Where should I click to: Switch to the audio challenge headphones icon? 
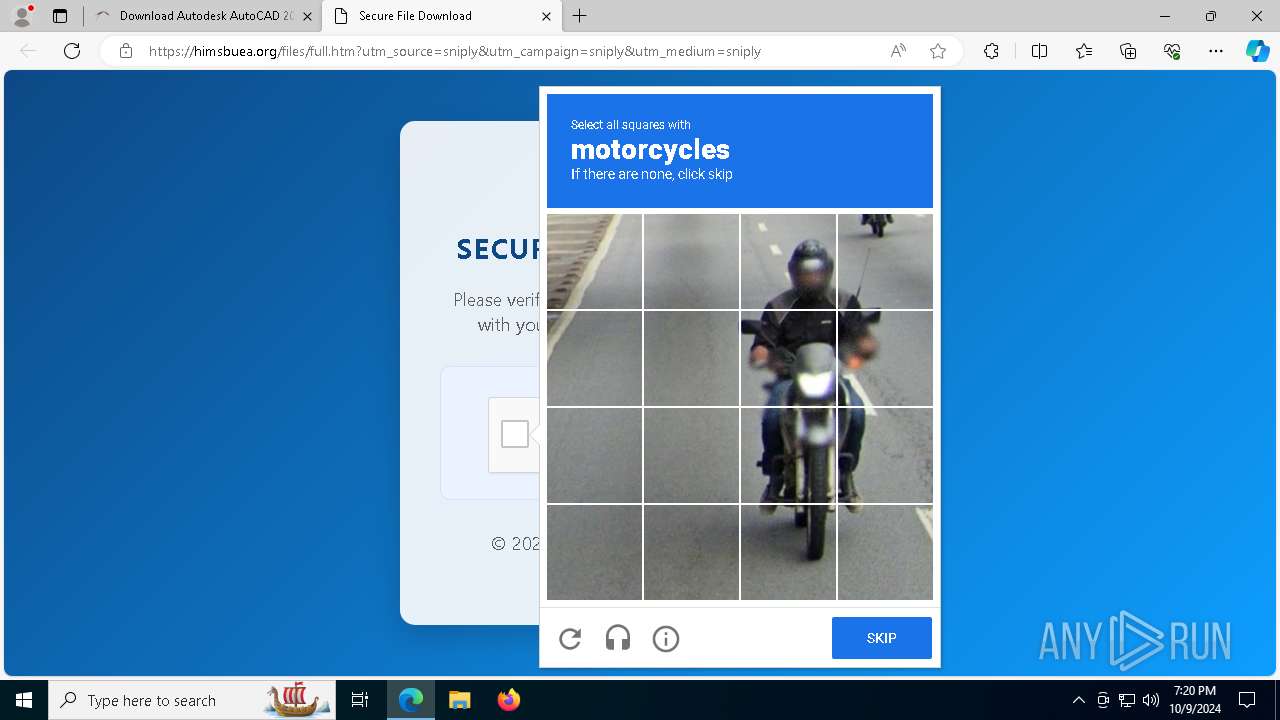618,639
